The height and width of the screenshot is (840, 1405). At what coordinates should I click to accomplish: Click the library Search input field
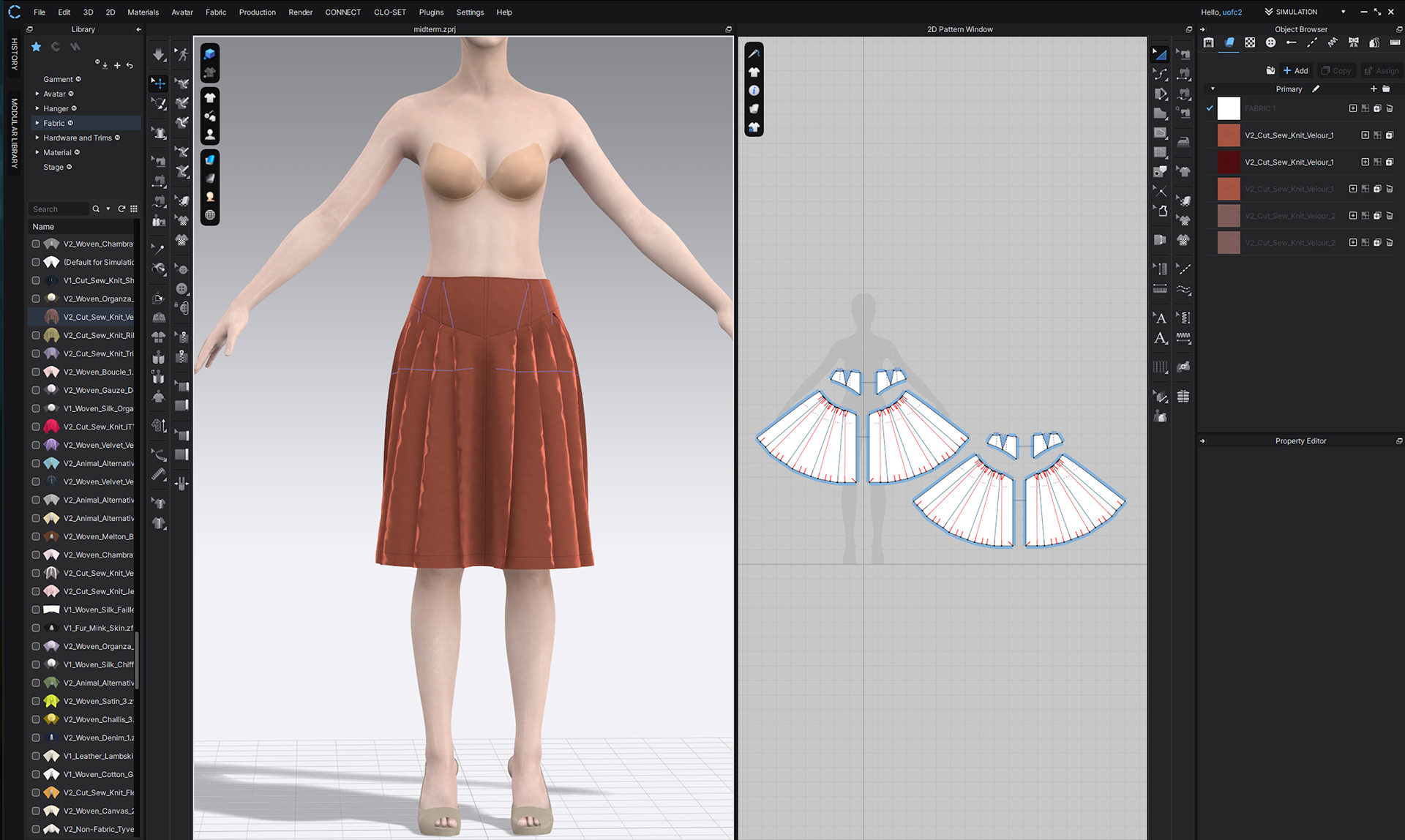pos(59,209)
